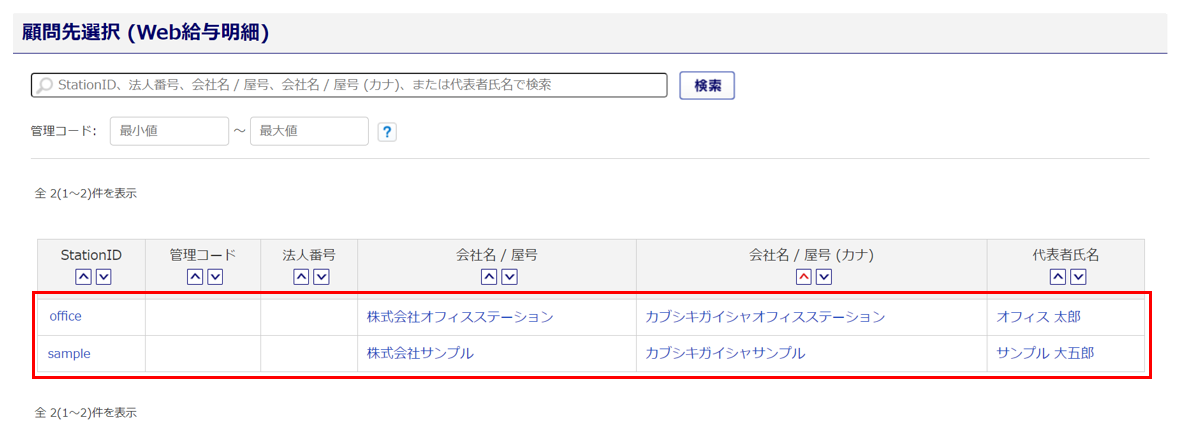Click the 最大値 management code field

pos(310,131)
